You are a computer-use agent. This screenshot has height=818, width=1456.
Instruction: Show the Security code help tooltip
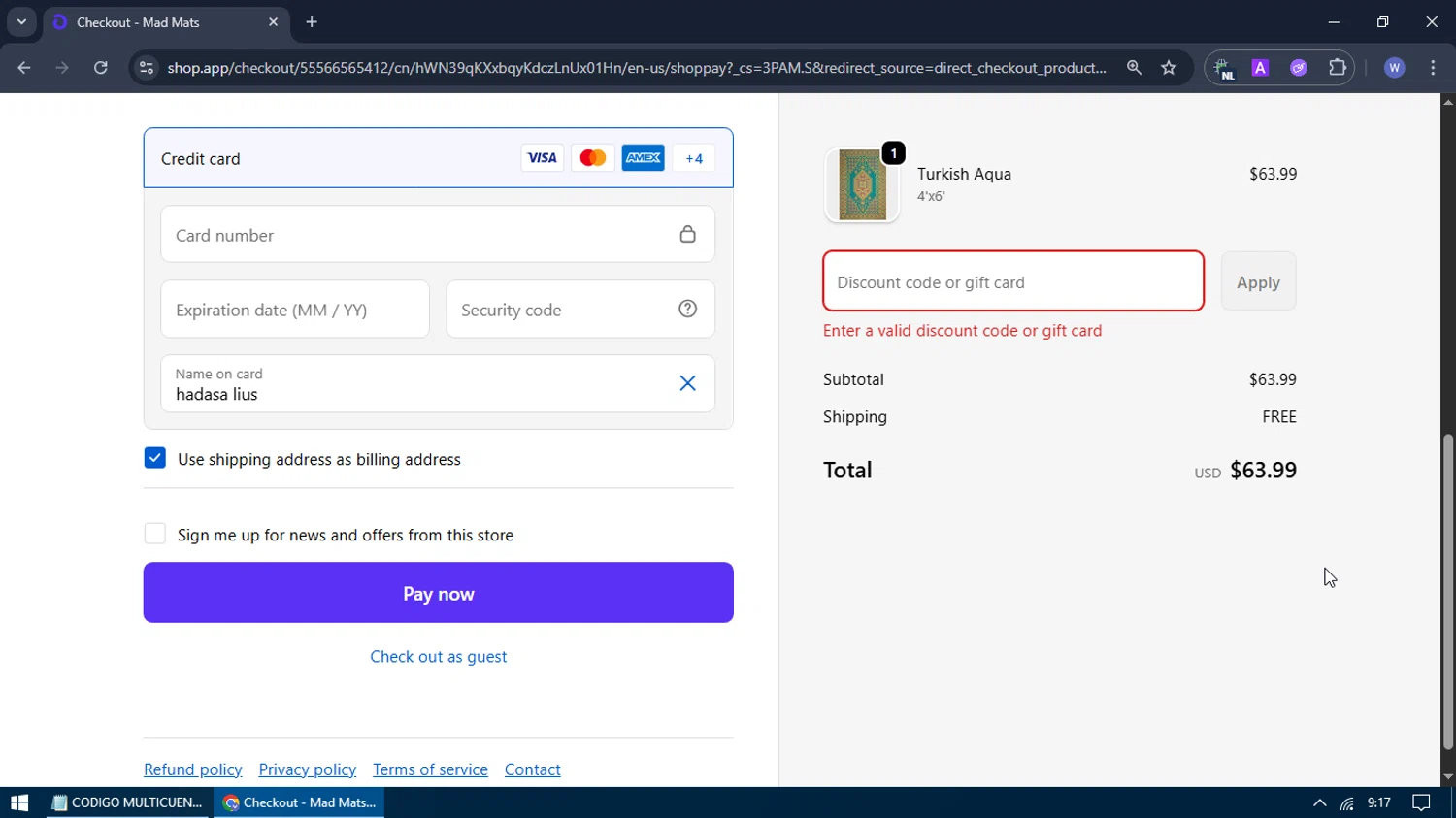(x=687, y=309)
